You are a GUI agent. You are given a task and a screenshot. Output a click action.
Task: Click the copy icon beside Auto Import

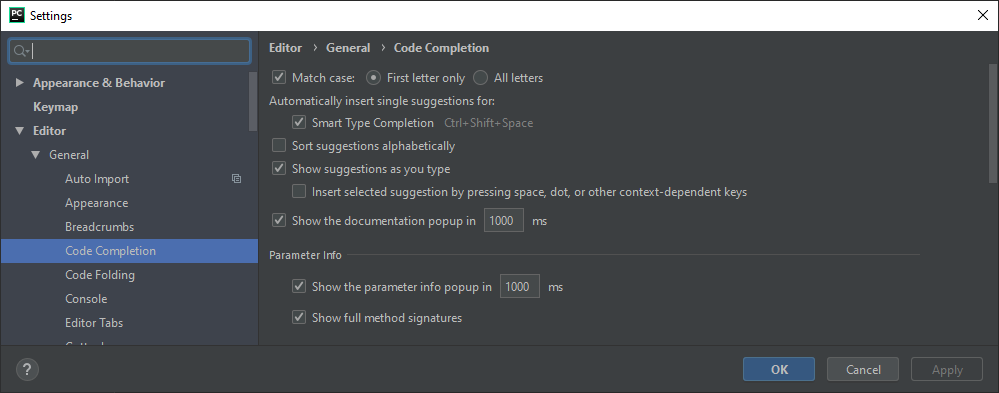point(236,179)
